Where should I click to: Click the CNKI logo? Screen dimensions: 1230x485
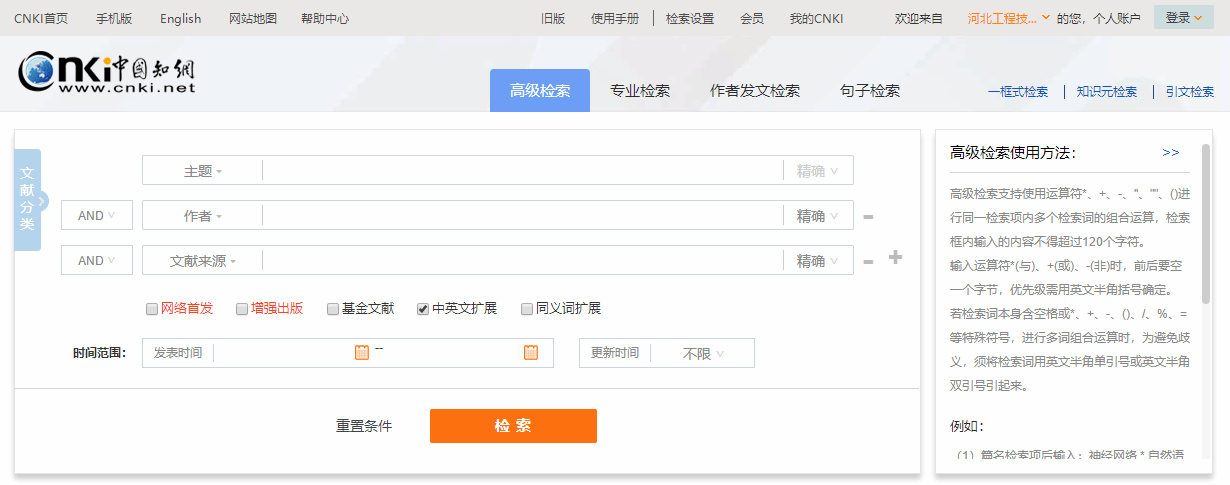106,75
